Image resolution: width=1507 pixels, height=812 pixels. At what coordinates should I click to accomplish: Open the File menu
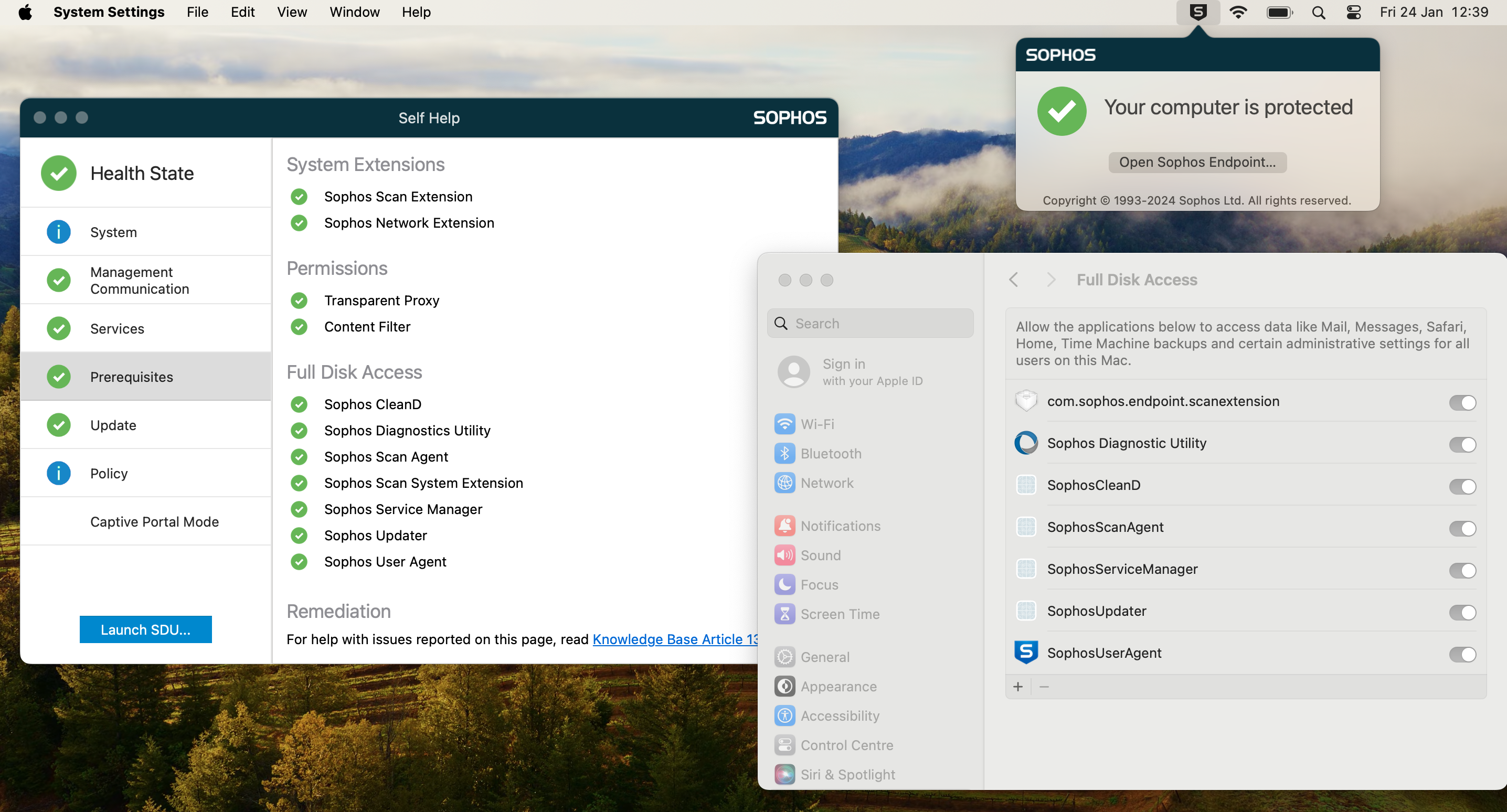click(197, 12)
